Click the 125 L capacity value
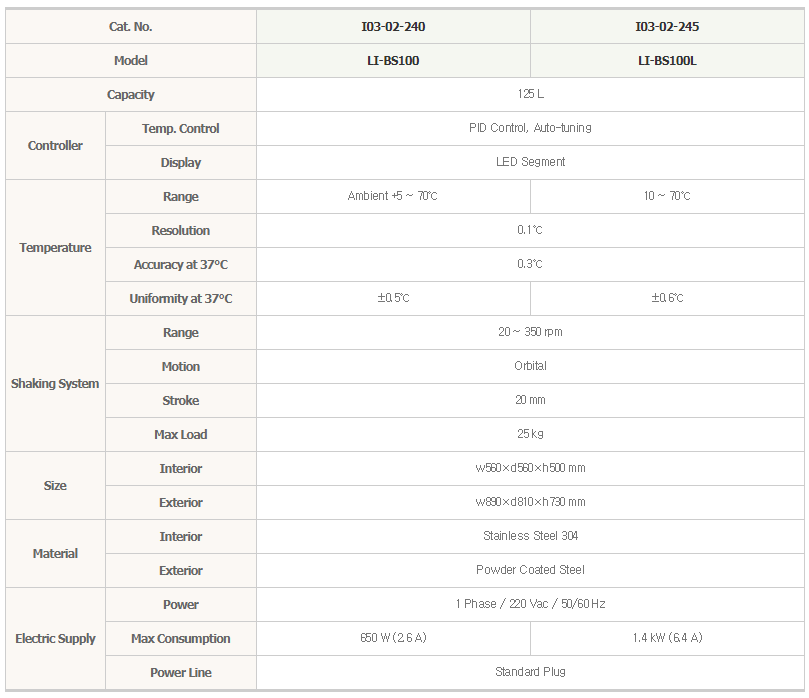This screenshot has height=698, width=809. [530, 94]
